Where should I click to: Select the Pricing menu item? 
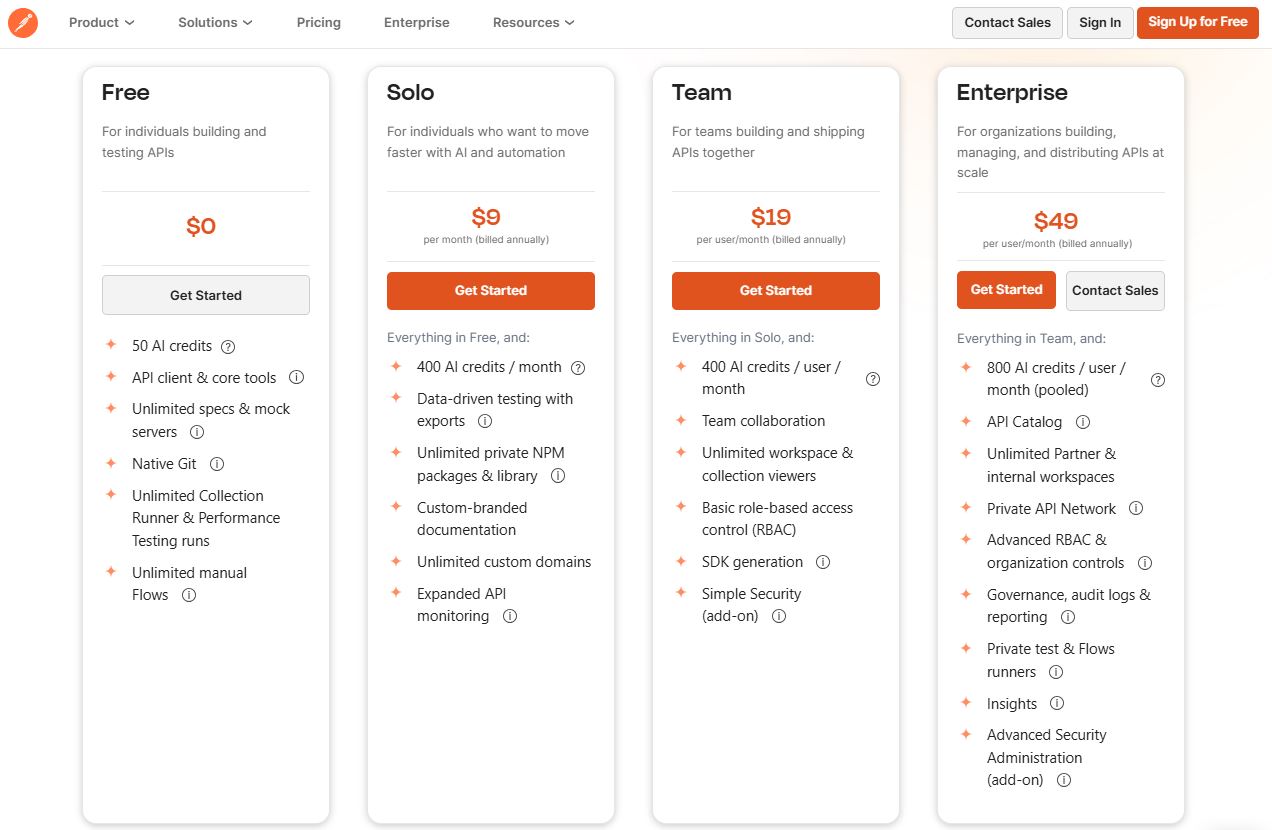tap(318, 22)
